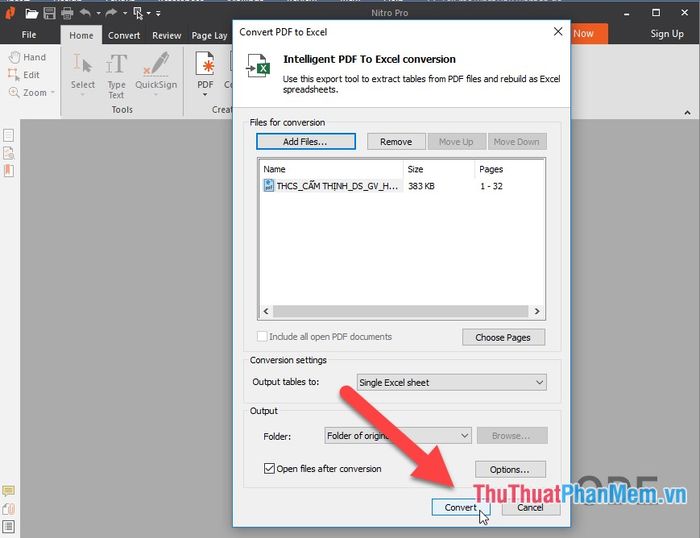700x538 pixels.
Task: Click the Cancel button
Action: pos(530,507)
